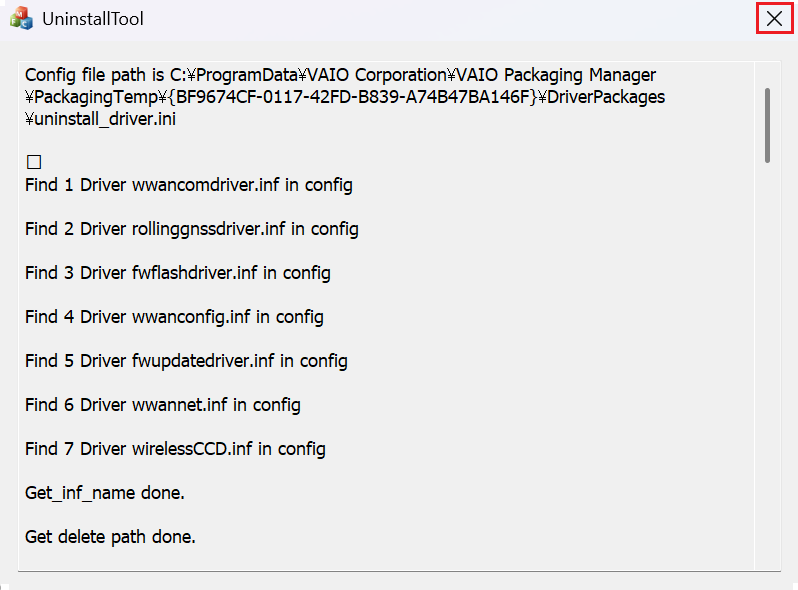
Task: Select the wwannet.inf log line
Action: point(162,405)
